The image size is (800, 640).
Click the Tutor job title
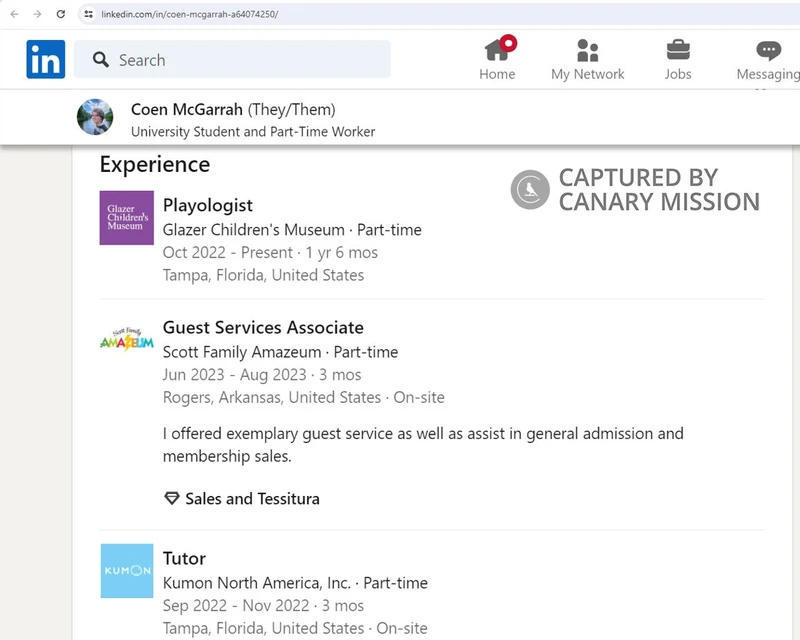184,558
